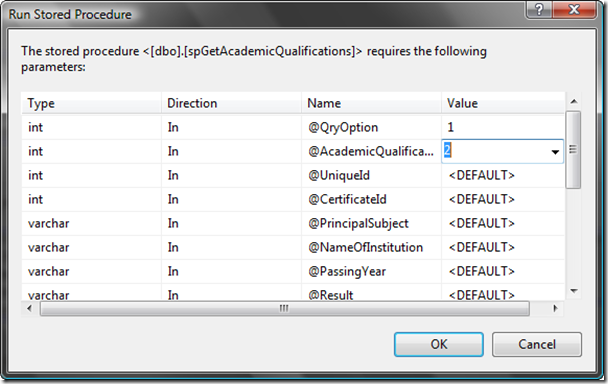Click the int type cell of @CertificateId
This screenshot has width=608, height=384.
[x=92, y=199]
